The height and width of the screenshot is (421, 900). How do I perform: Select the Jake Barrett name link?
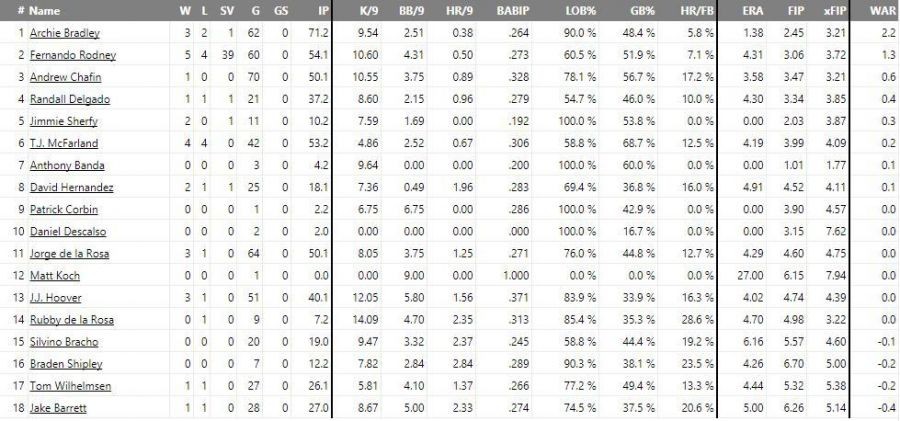pyautogui.click(x=58, y=408)
